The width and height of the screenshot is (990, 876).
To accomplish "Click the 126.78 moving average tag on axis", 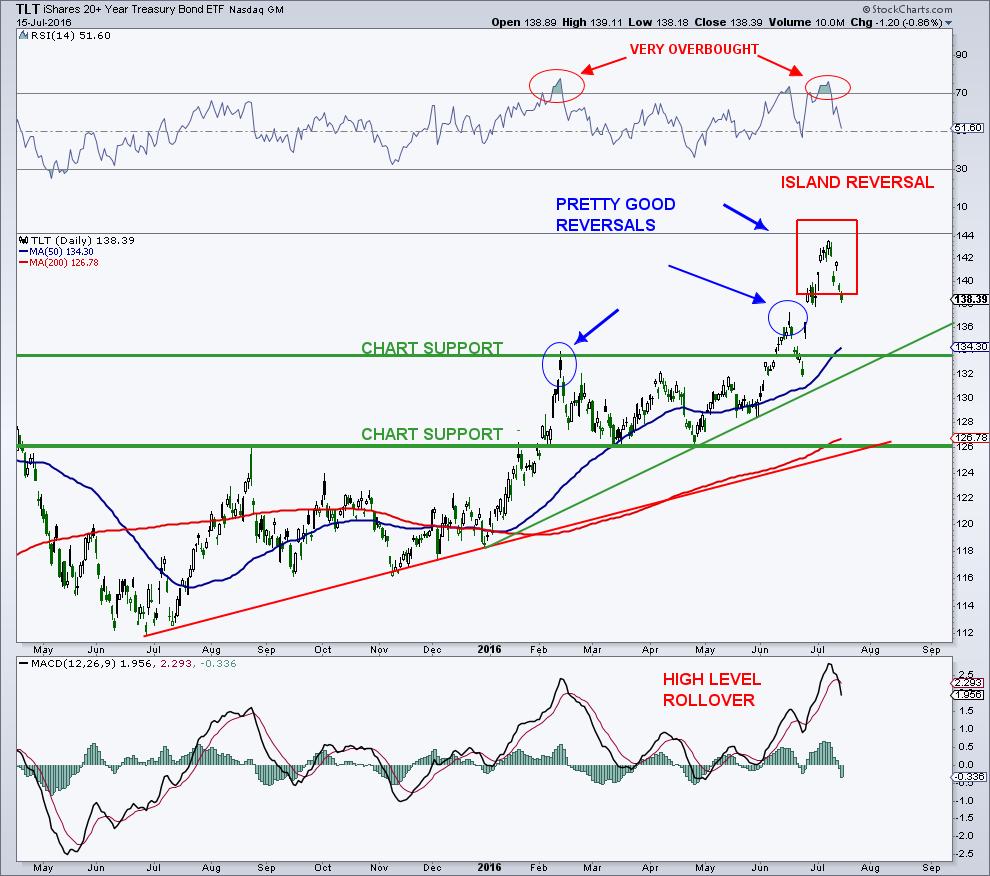I will coord(969,437).
